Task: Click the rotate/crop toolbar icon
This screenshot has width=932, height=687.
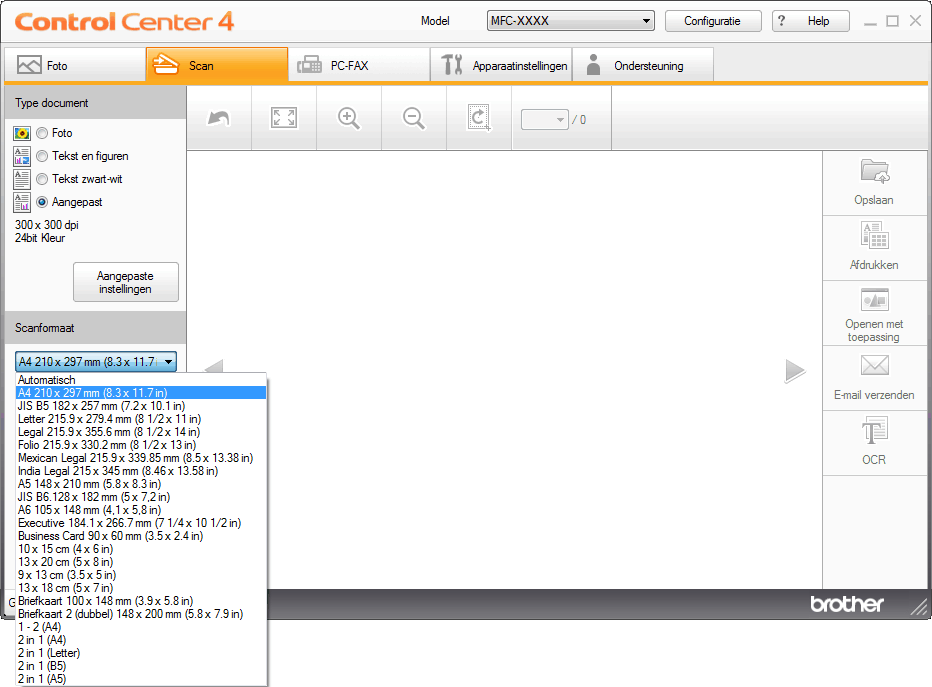Action: click(479, 118)
